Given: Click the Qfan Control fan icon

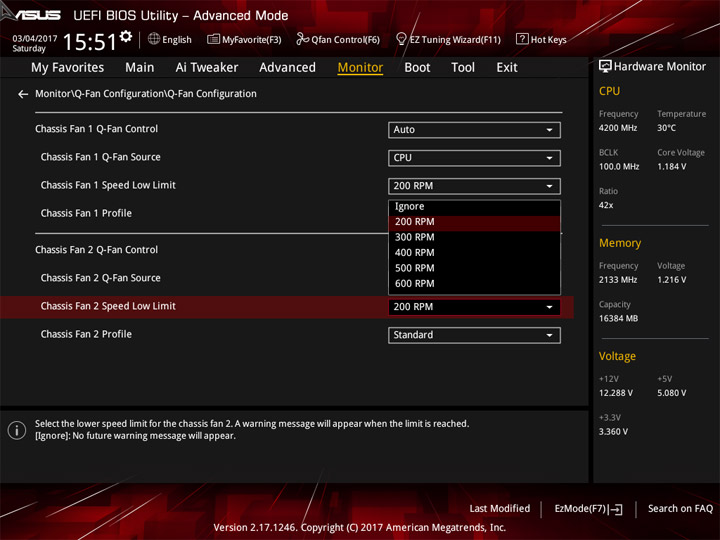Looking at the screenshot, I should [x=302, y=39].
